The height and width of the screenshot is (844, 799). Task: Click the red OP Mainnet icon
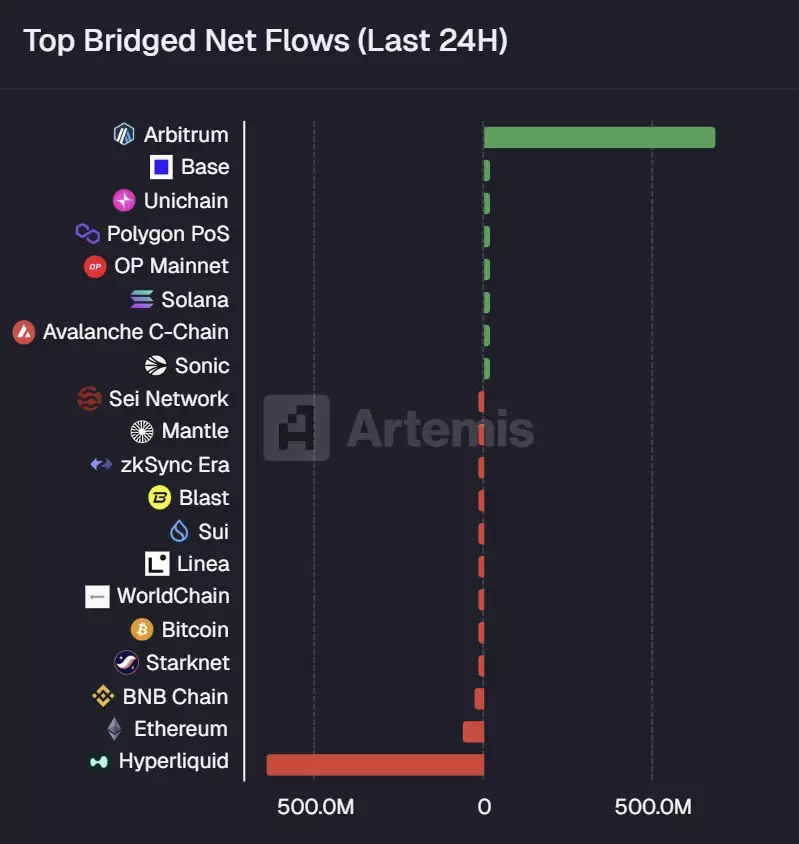point(95,266)
